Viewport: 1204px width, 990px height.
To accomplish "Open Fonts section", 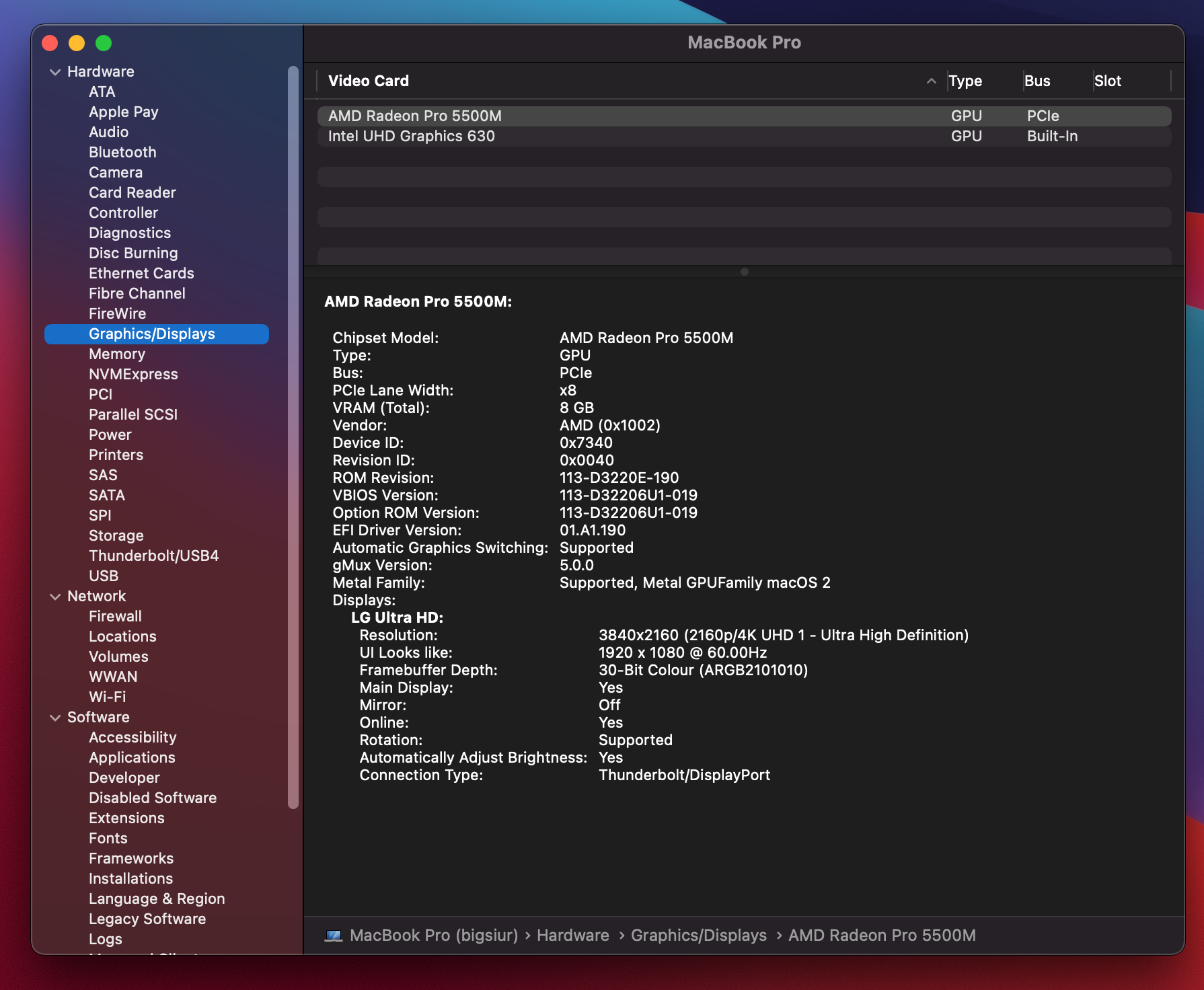I will click(108, 839).
